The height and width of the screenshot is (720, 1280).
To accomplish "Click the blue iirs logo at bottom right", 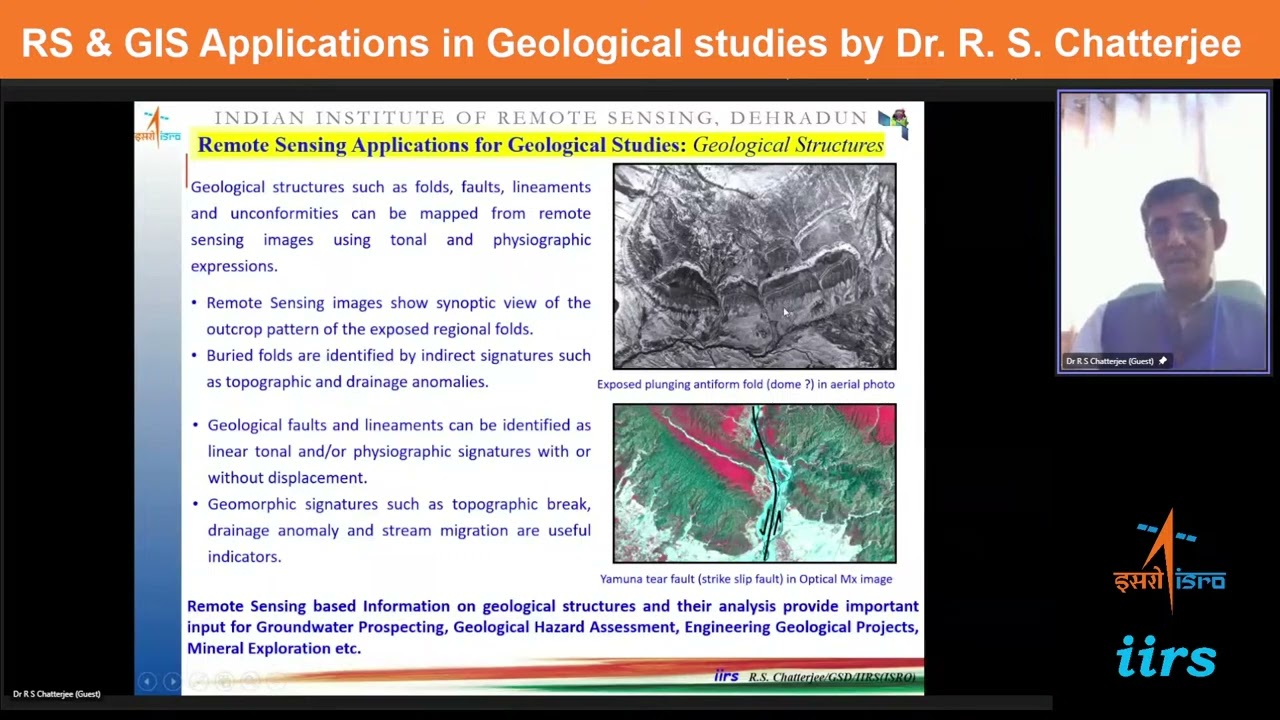I will pyautogui.click(x=1166, y=656).
